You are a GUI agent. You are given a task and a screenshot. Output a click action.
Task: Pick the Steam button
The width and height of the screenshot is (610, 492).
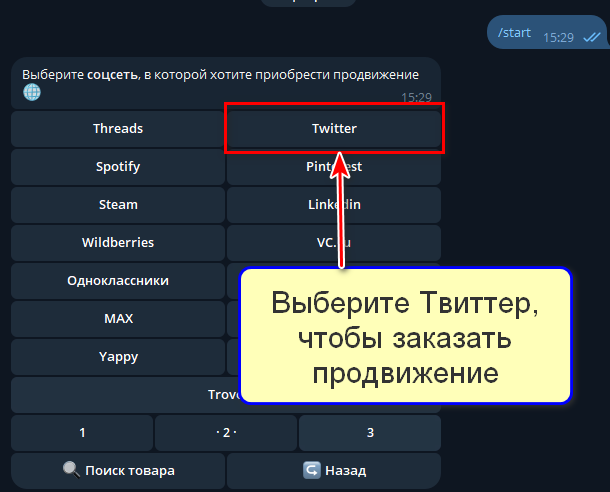(118, 205)
